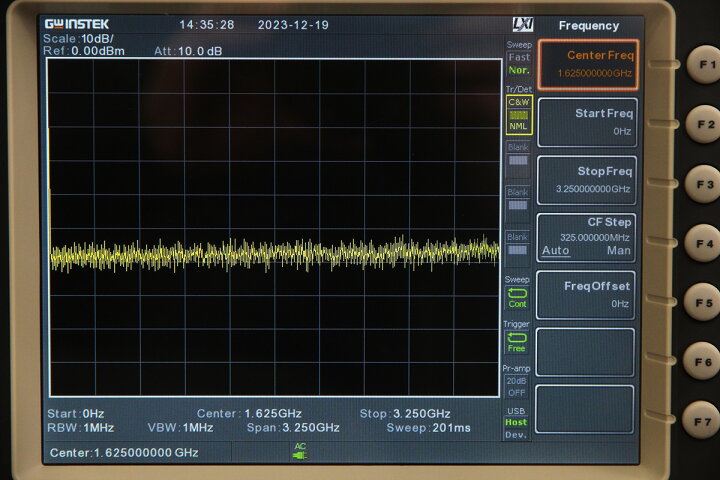This screenshot has height=480, width=720.
Task: Click the Sweep Cont icon
Action: [x=517, y=298]
